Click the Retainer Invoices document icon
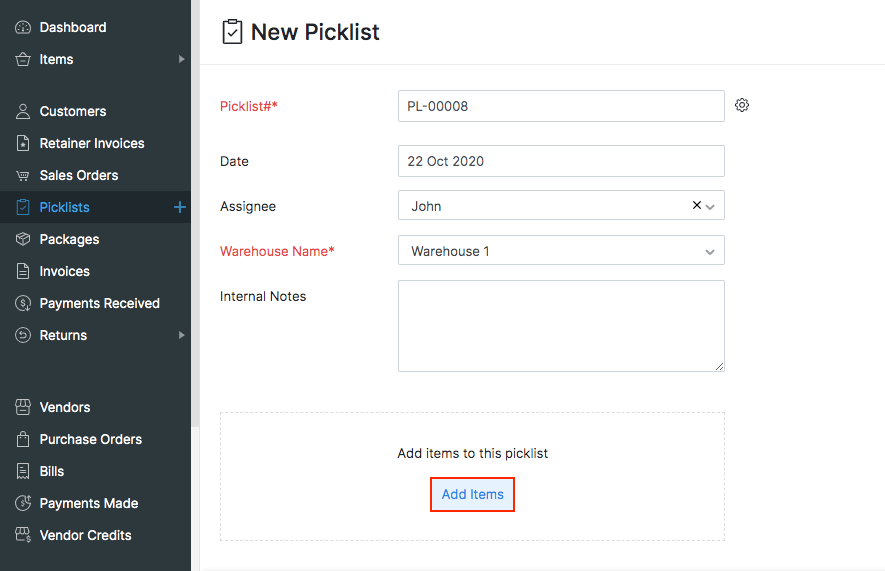Viewport: 885px width, 571px height. pyautogui.click(x=23, y=143)
